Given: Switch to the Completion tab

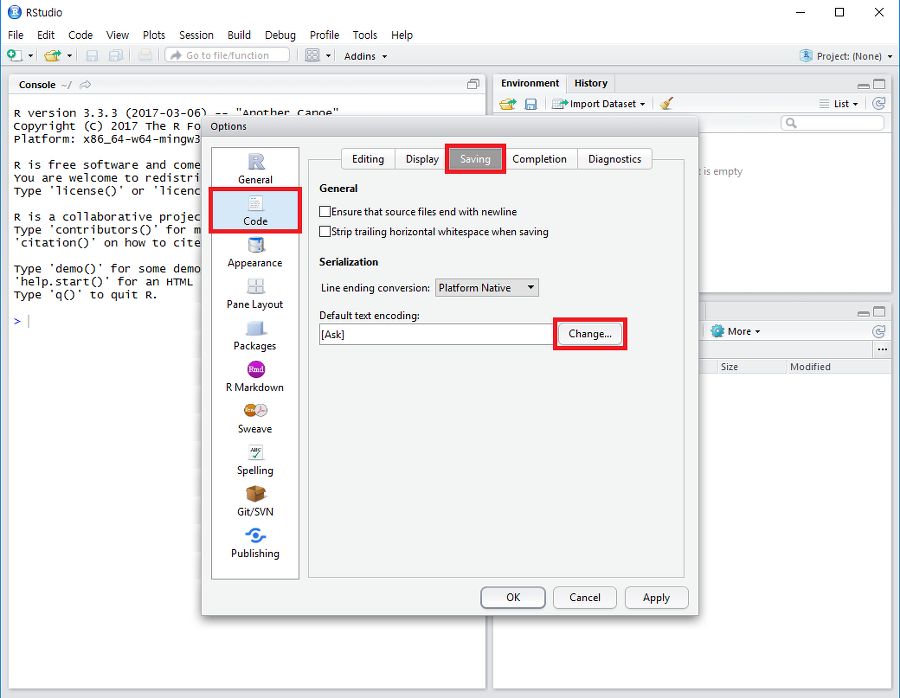Looking at the screenshot, I should point(540,159).
